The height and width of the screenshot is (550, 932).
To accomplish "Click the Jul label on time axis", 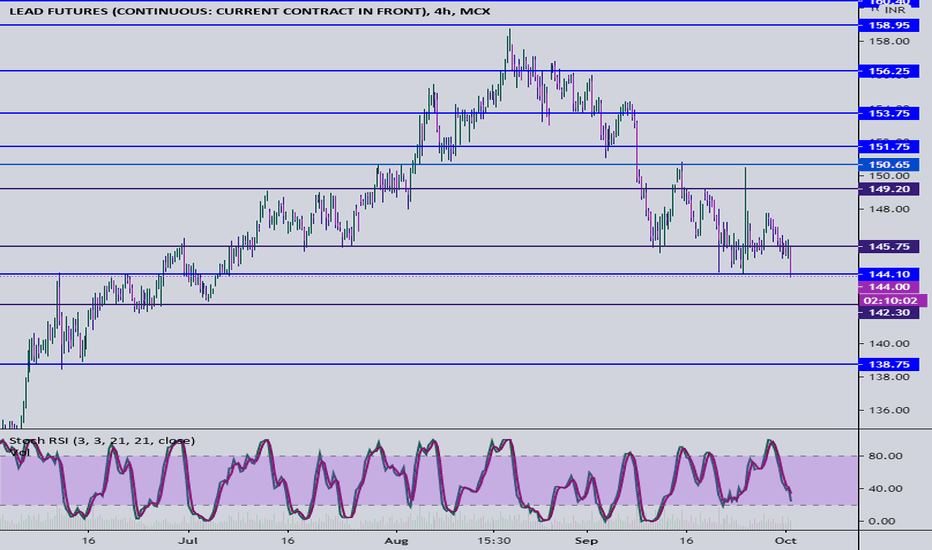I will [x=188, y=541].
